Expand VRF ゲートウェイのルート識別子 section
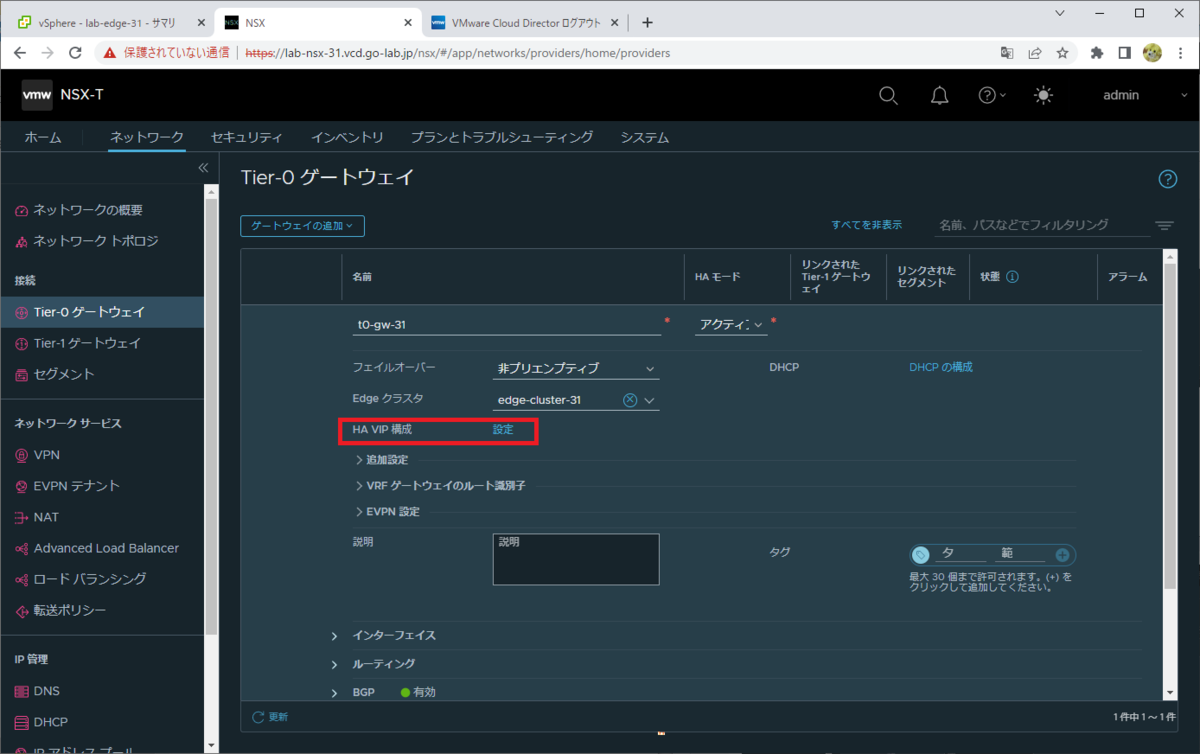Screen dimensions: 1200x754 (x=440, y=485)
